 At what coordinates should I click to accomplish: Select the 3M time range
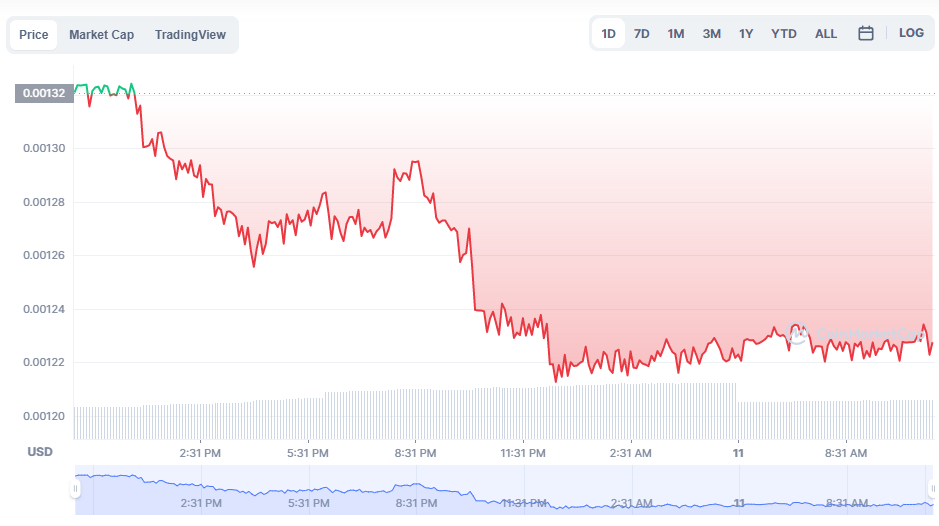pyautogui.click(x=711, y=34)
